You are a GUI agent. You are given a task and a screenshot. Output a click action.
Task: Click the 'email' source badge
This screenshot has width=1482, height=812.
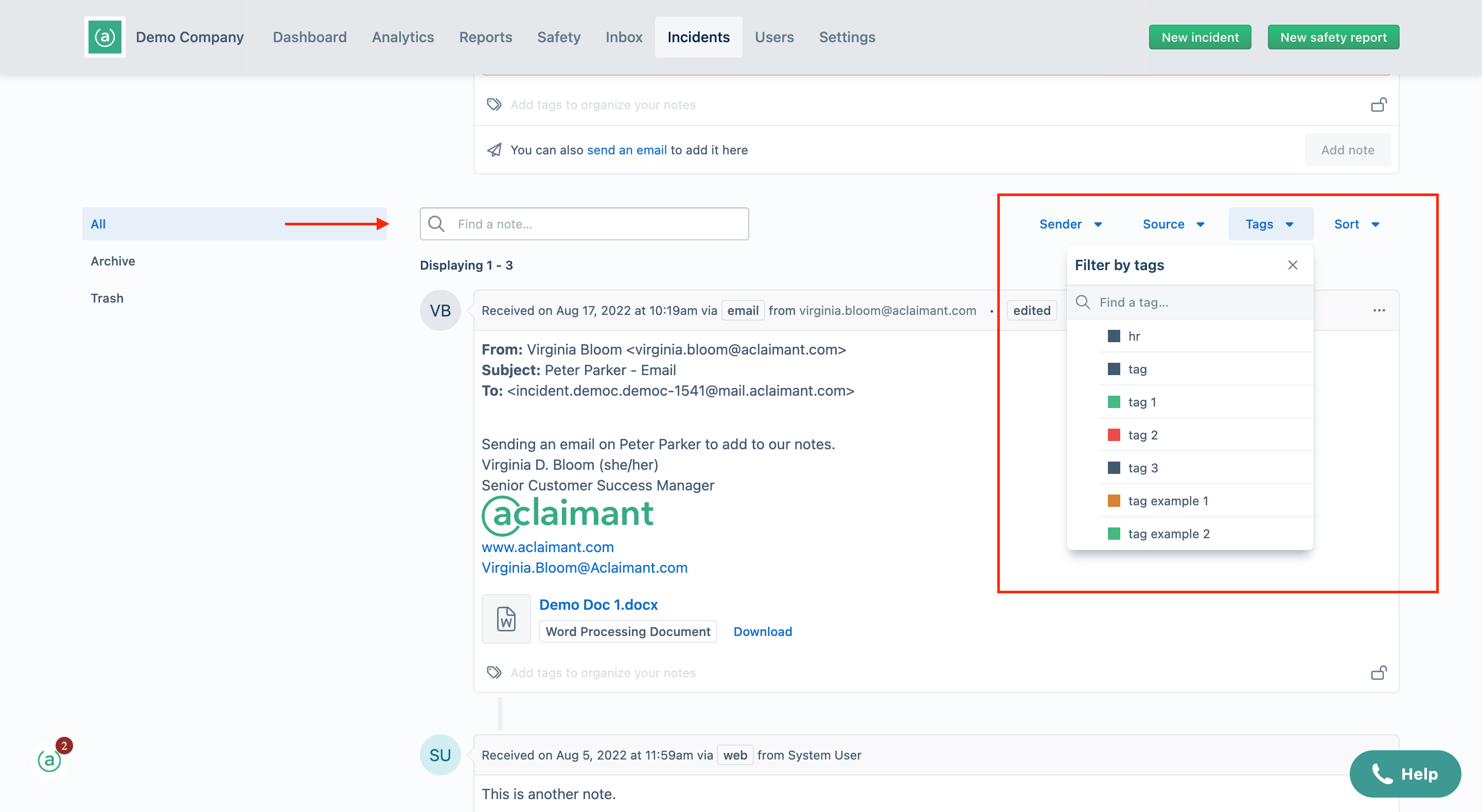pyautogui.click(x=743, y=310)
